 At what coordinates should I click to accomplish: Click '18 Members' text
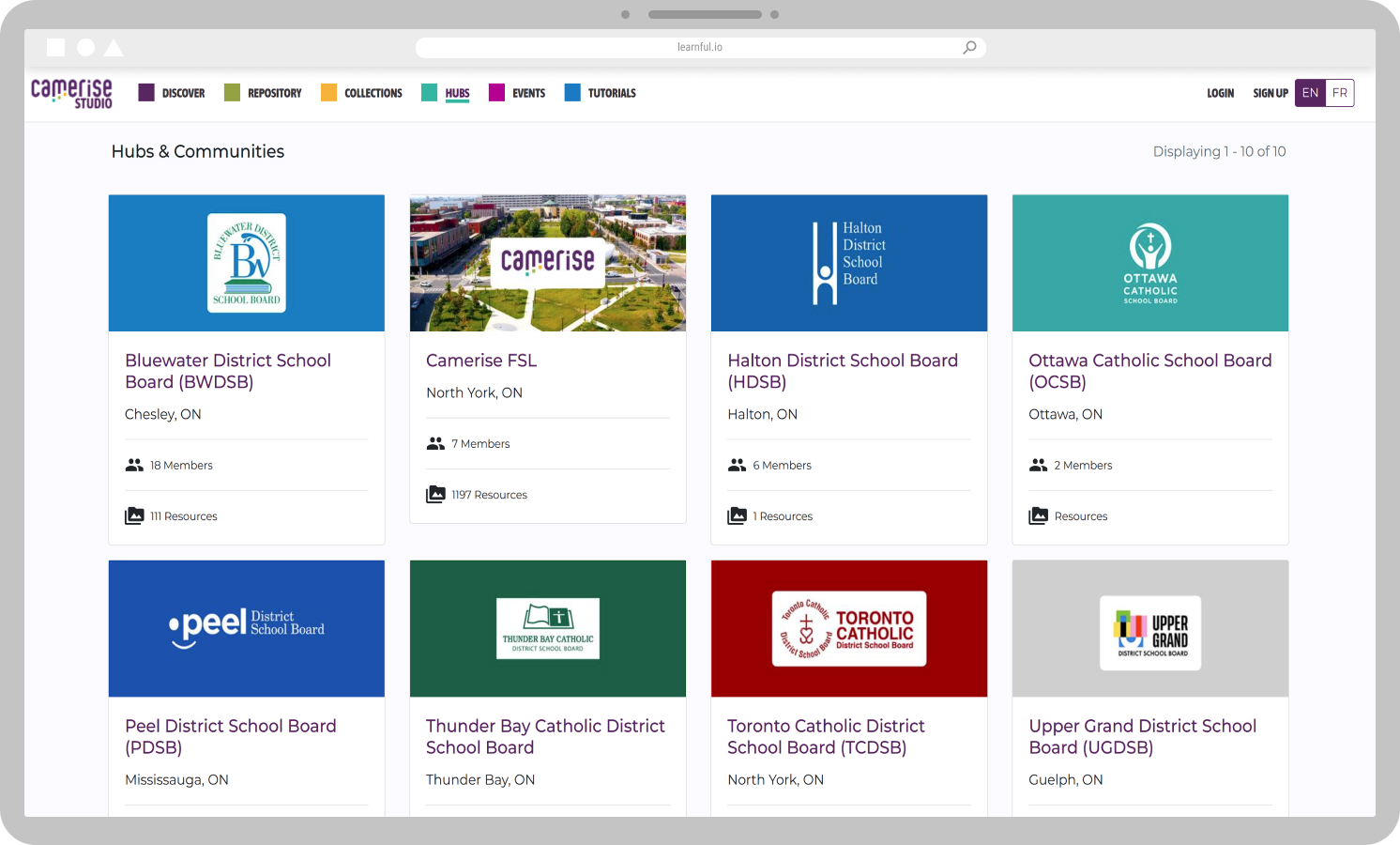181,465
